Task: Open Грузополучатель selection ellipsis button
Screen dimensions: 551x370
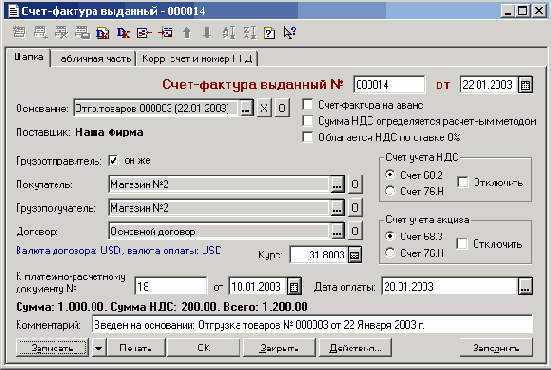Action: [x=337, y=208]
